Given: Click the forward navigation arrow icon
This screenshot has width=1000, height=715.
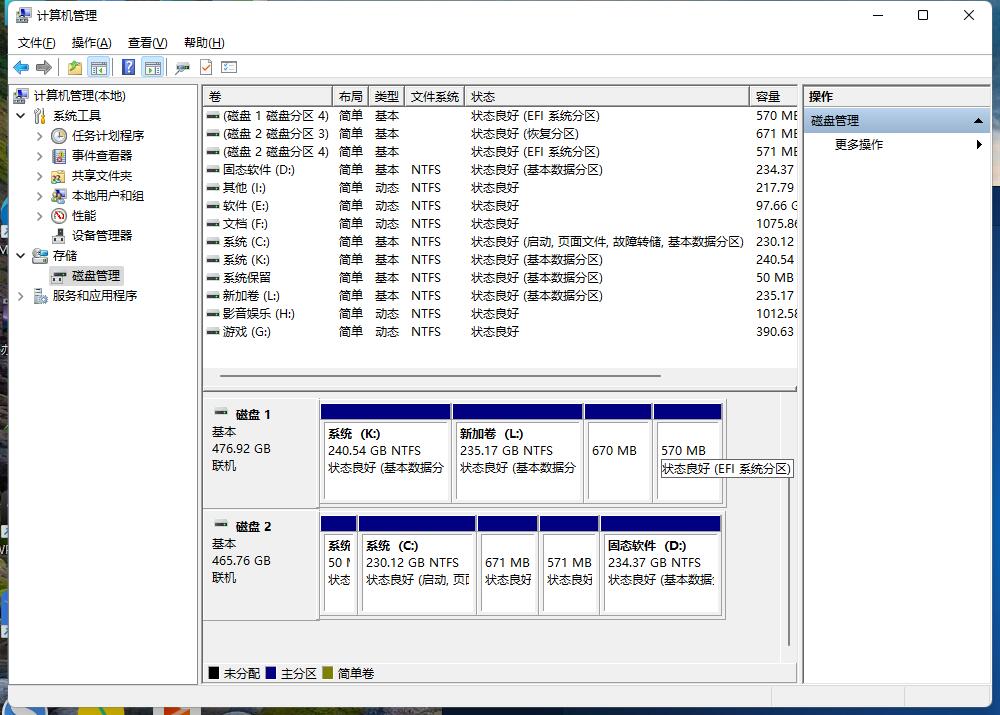Looking at the screenshot, I should (44, 67).
